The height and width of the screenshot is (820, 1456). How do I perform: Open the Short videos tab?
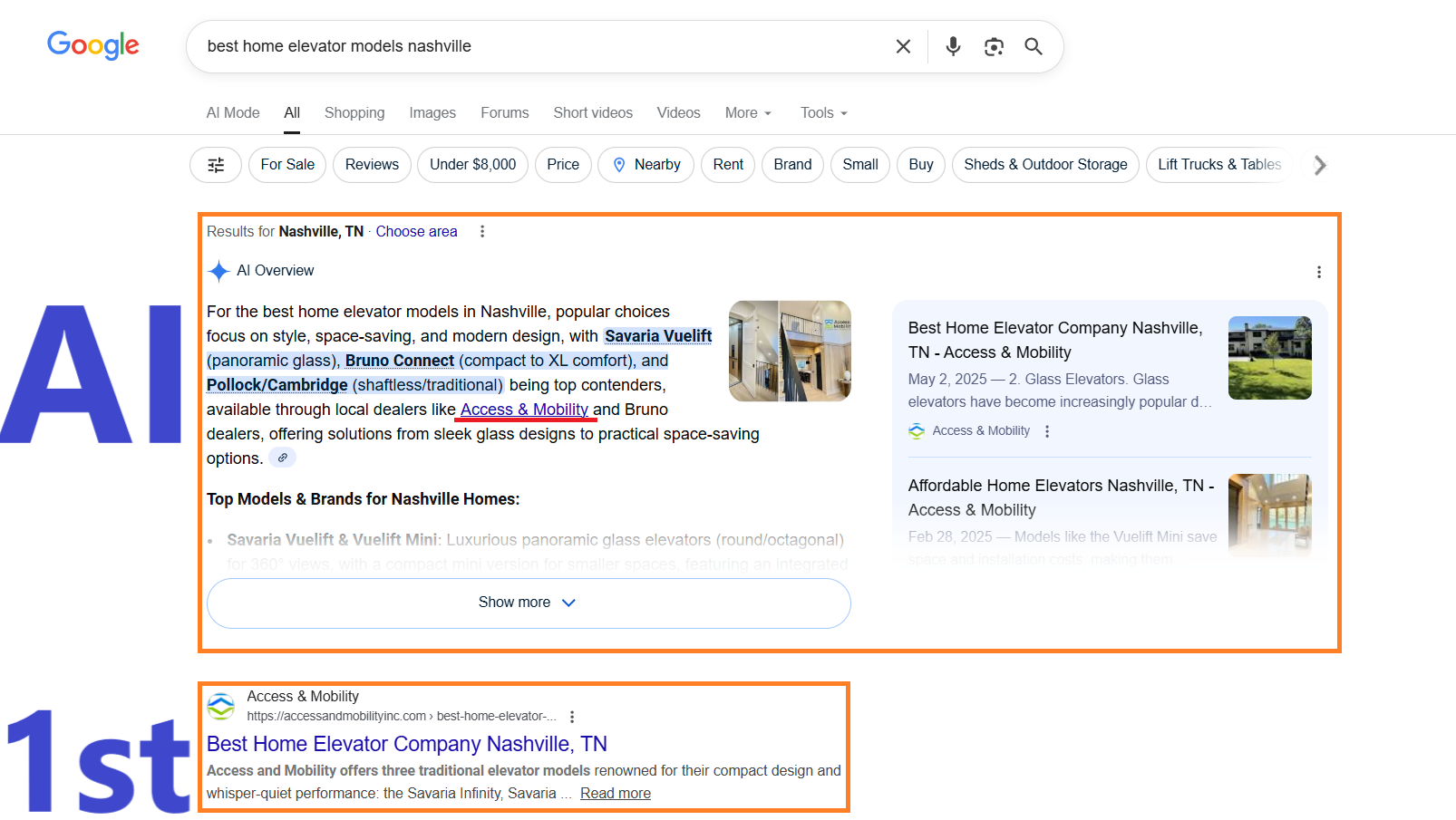tap(593, 113)
